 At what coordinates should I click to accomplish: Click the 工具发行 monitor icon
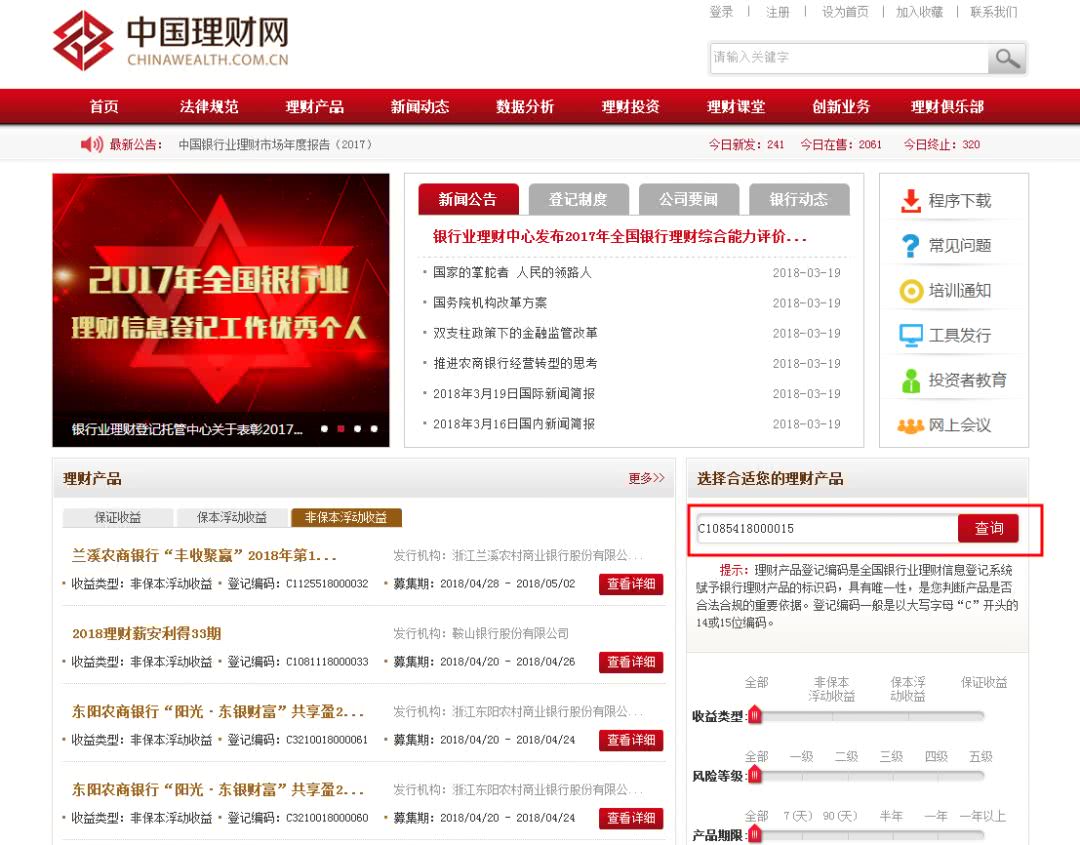pyautogui.click(x=911, y=335)
